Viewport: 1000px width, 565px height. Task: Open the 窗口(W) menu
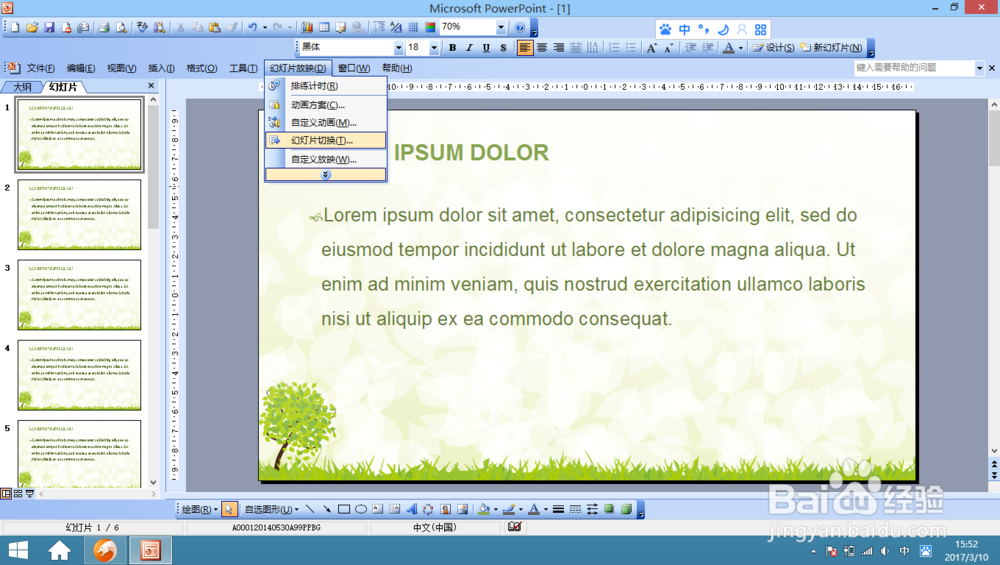click(x=354, y=68)
